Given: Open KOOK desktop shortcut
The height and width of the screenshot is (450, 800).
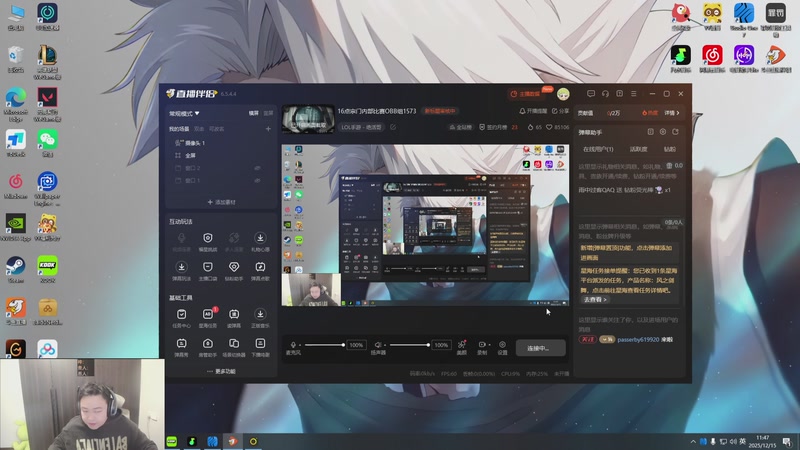Looking at the screenshot, I should pos(47,269).
